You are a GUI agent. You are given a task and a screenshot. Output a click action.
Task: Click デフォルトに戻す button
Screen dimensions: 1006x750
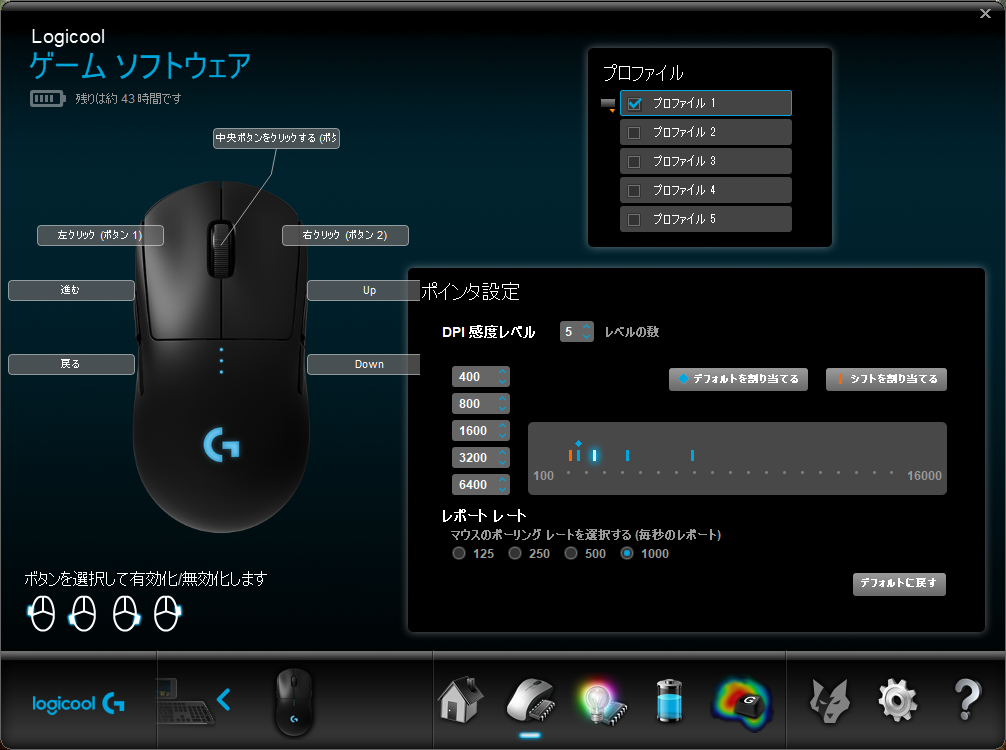coord(899,584)
